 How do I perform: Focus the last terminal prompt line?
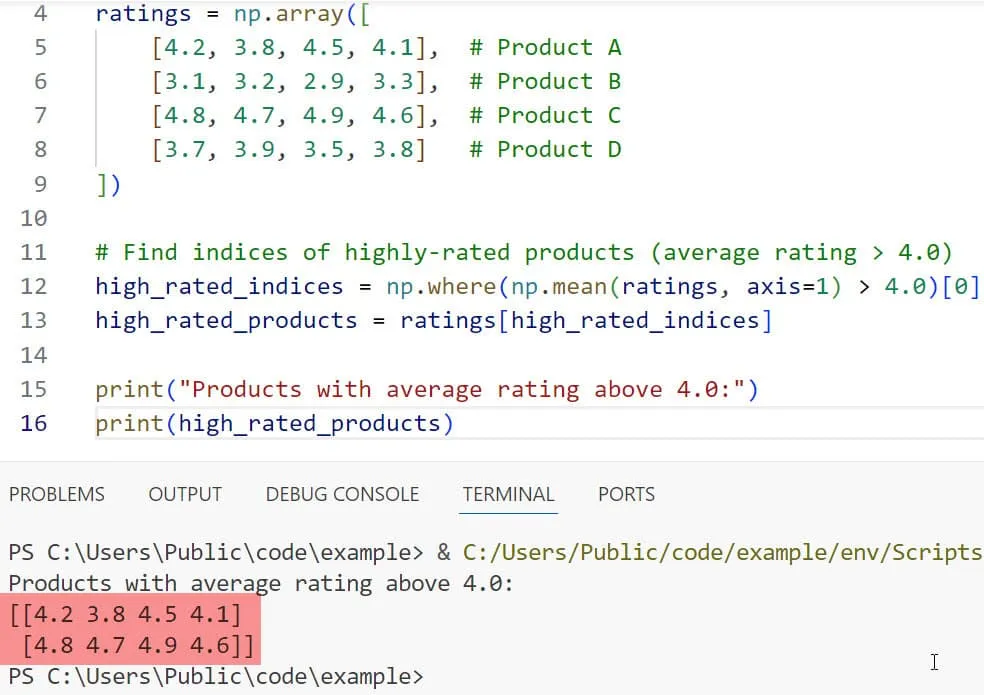[216, 677]
